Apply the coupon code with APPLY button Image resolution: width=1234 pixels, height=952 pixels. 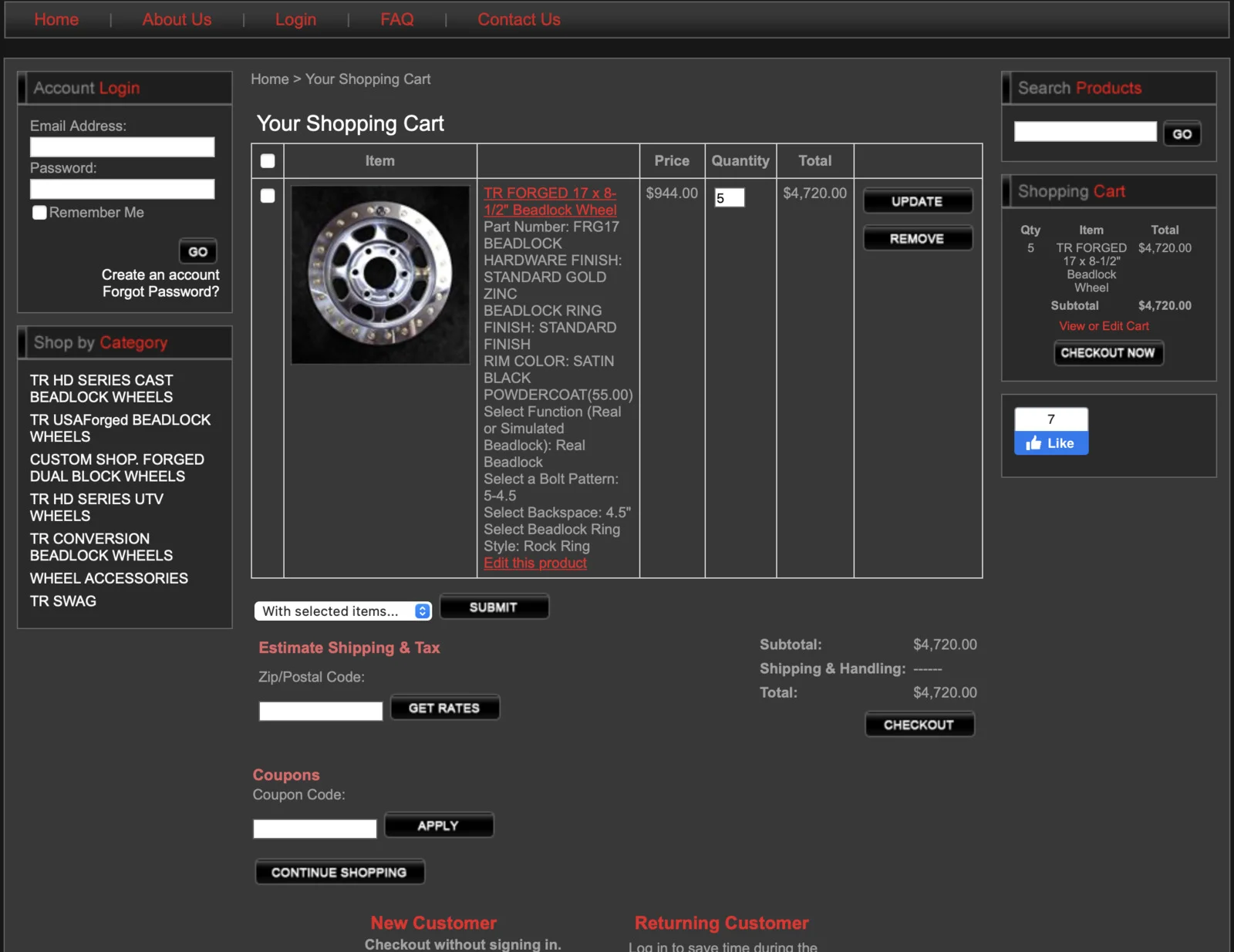click(438, 826)
